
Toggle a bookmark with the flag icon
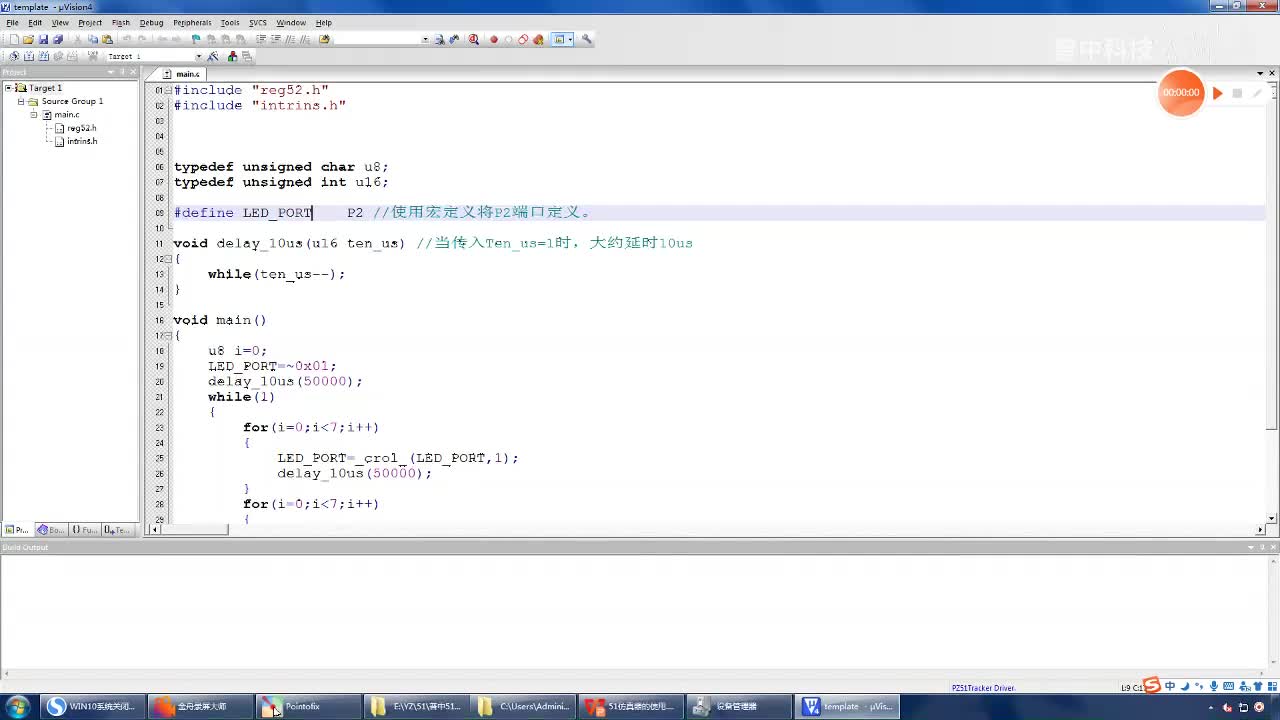(196, 40)
